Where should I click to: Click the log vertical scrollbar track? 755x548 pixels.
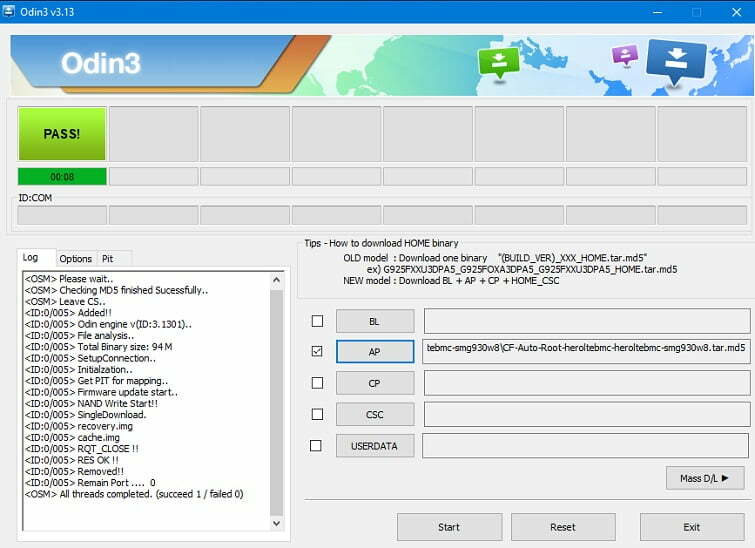(276, 402)
